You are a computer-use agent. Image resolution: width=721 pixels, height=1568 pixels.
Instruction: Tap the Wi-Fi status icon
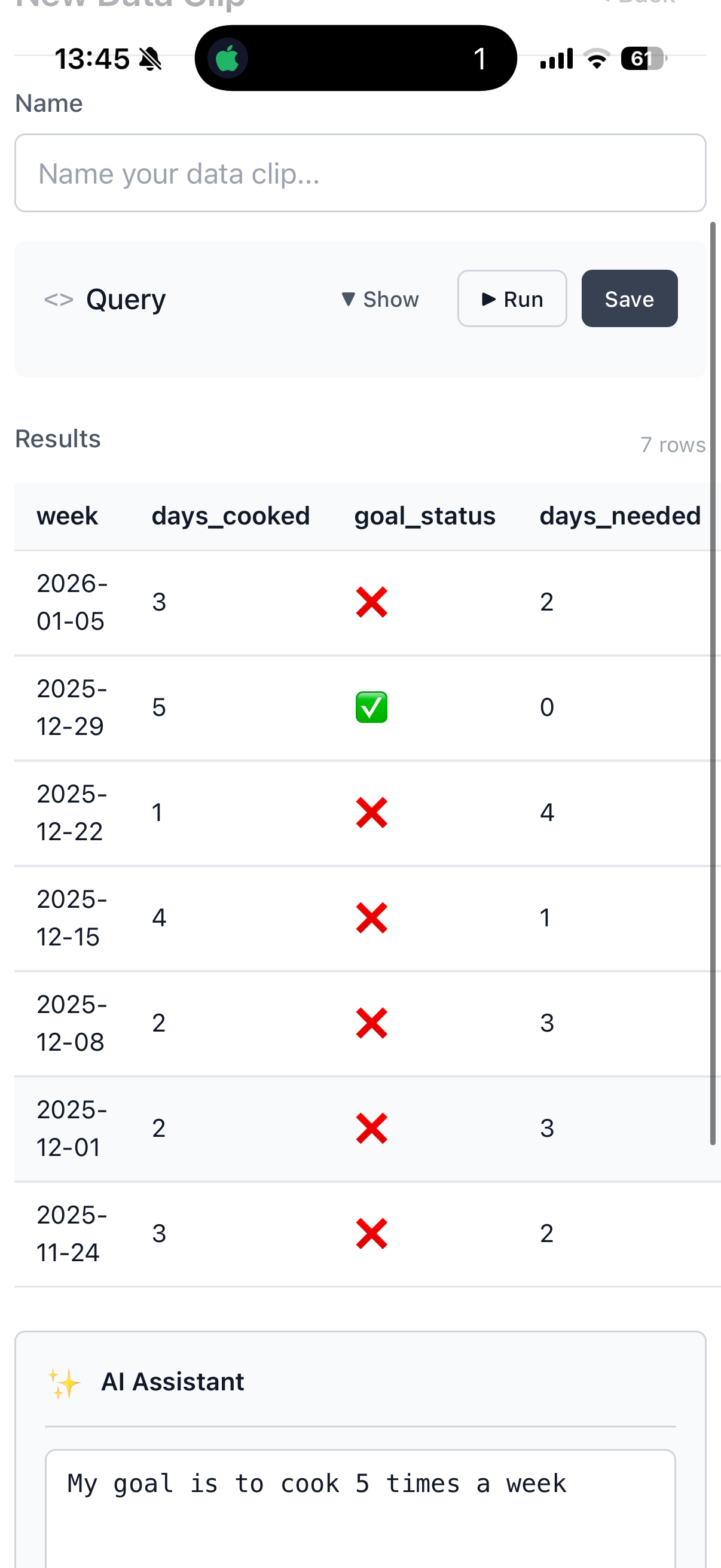coord(596,59)
